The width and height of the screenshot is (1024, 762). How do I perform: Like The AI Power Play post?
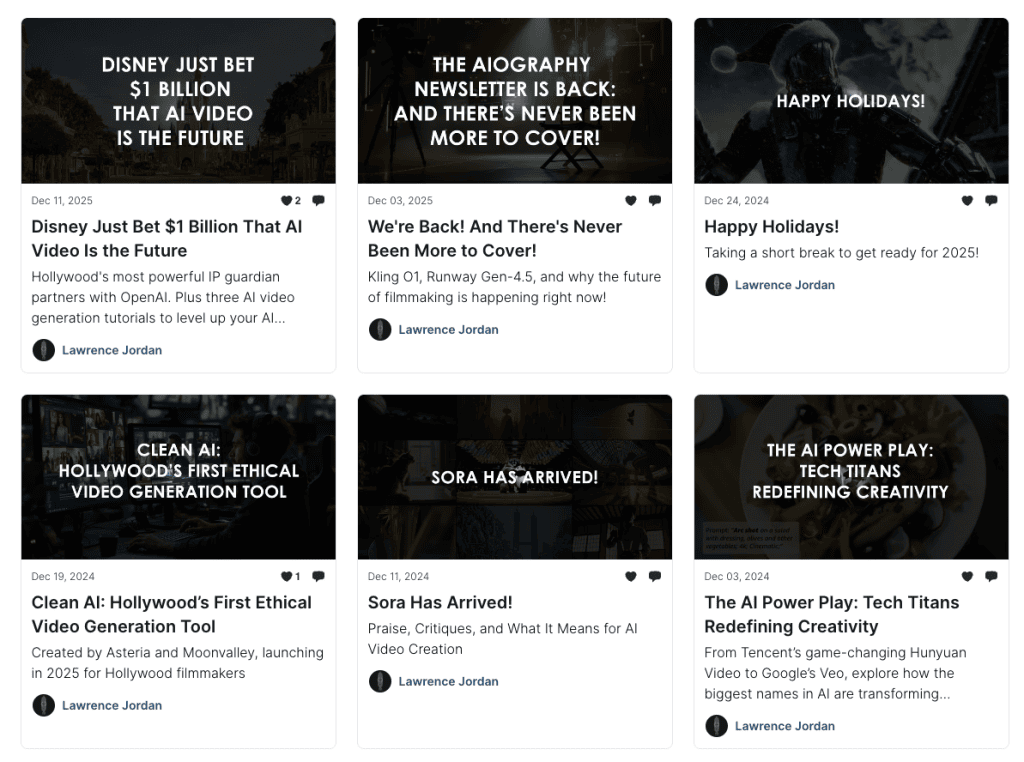click(967, 577)
